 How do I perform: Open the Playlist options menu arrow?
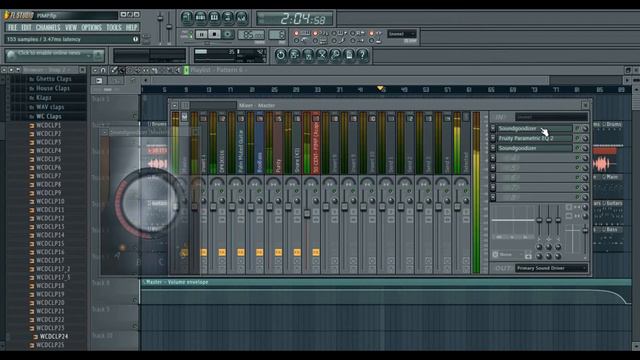(x=95, y=70)
